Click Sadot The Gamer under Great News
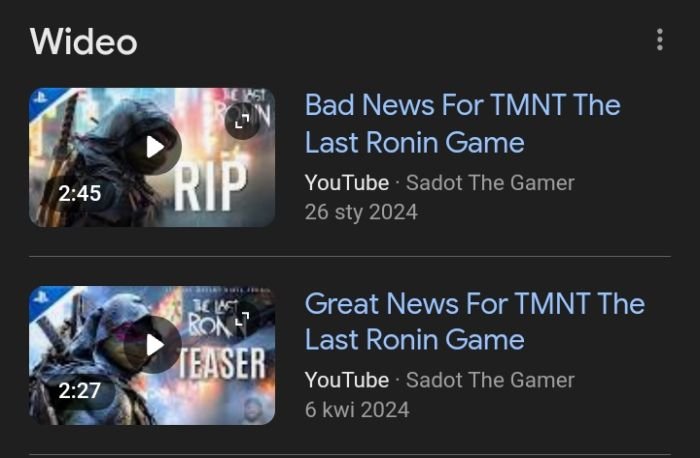 pos(490,381)
